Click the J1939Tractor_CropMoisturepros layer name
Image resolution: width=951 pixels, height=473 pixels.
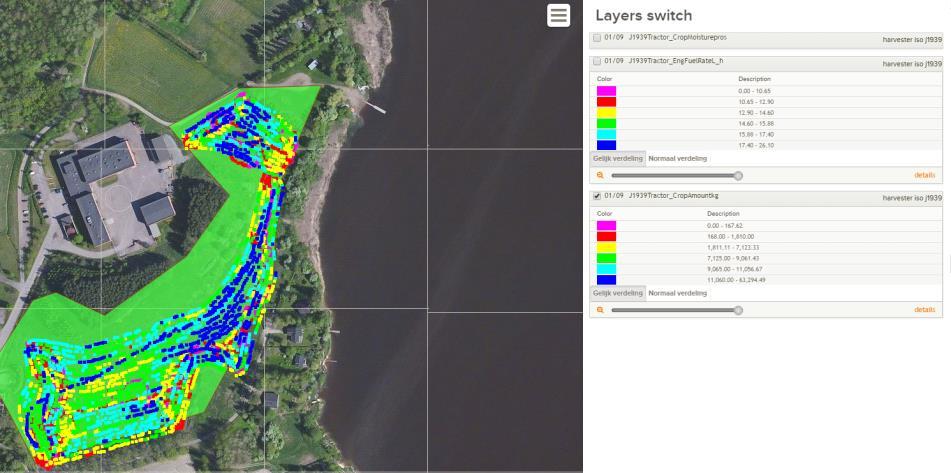click(x=677, y=38)
